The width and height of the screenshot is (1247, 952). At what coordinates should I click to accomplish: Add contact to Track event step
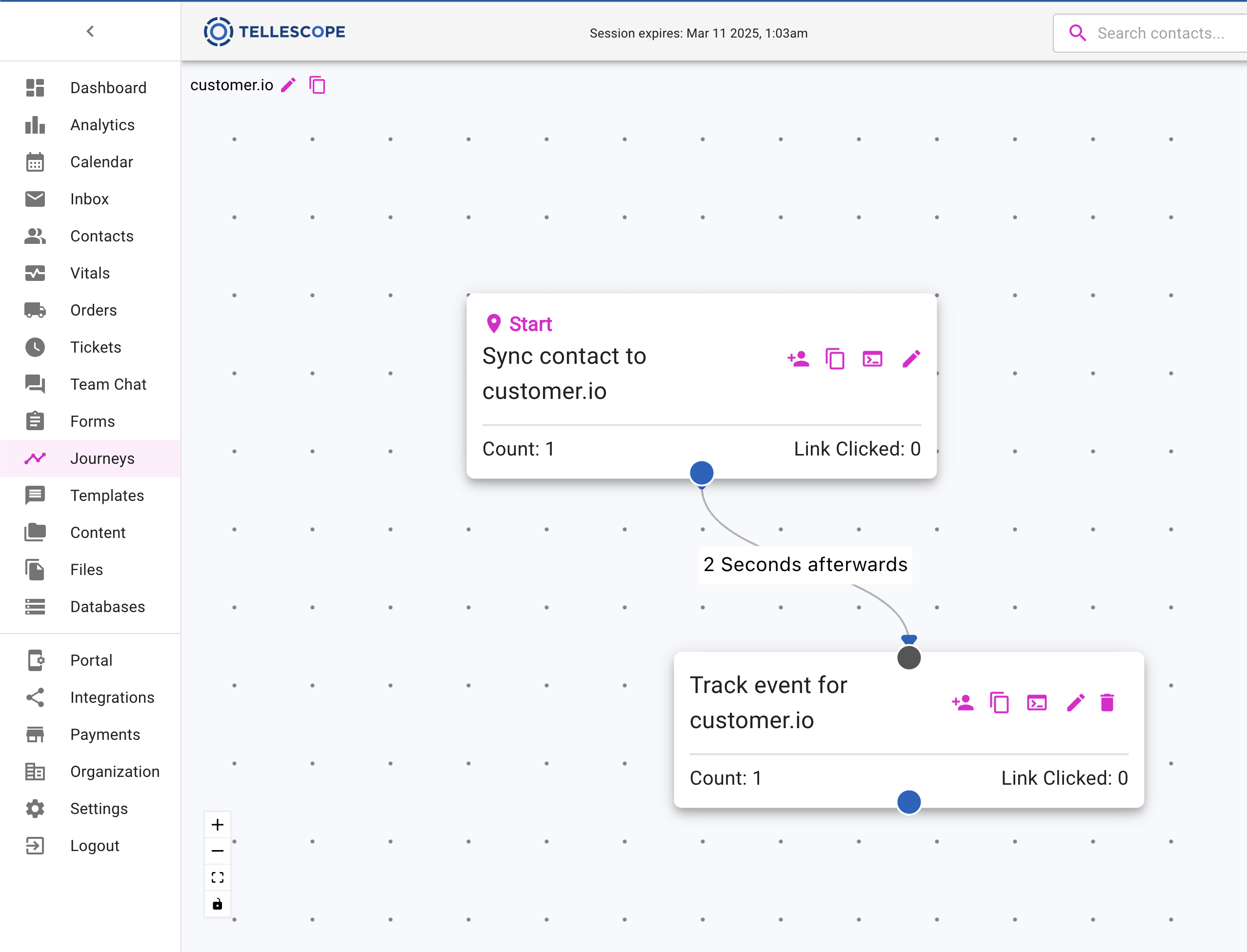pyautogui.click(x=963, y=703)
